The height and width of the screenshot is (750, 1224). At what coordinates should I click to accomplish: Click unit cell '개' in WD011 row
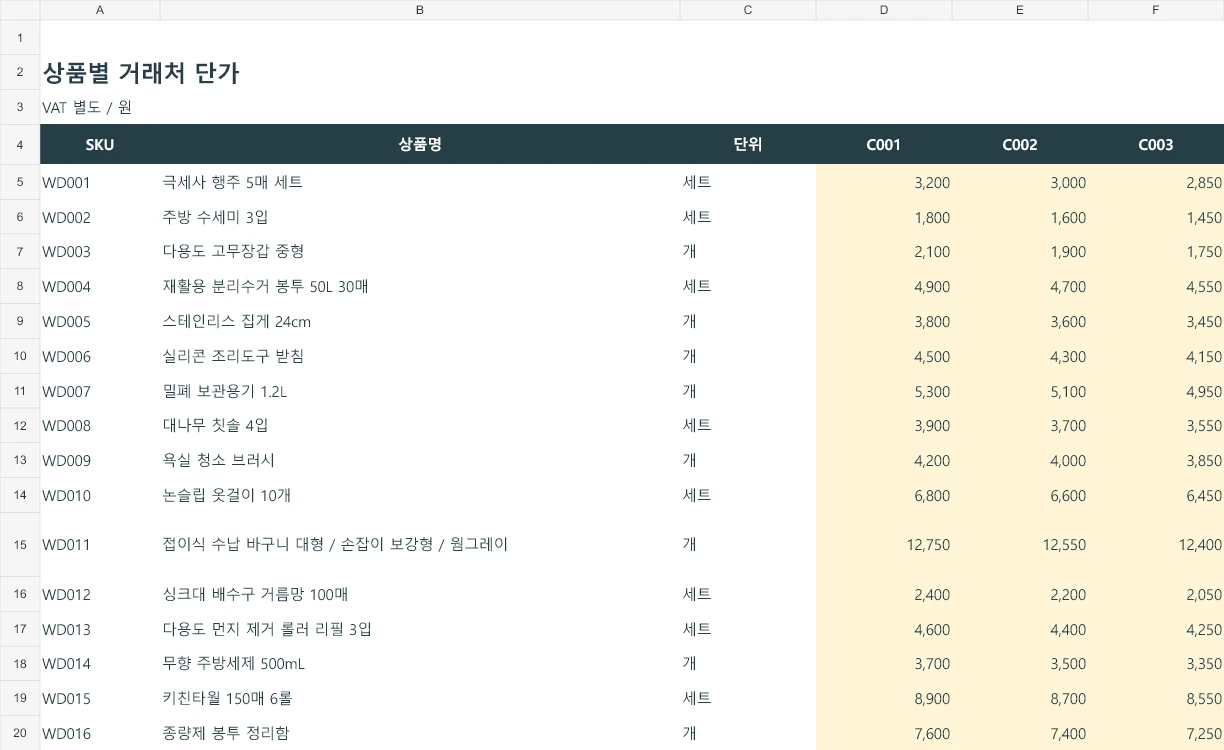coord(748,545)
